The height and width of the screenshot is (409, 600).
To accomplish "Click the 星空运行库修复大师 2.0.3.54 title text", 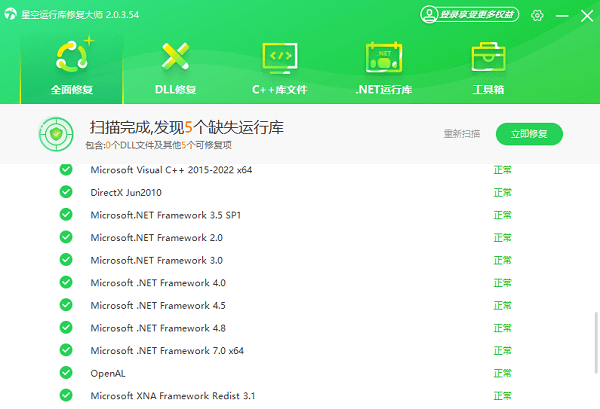I will point(80,15).
